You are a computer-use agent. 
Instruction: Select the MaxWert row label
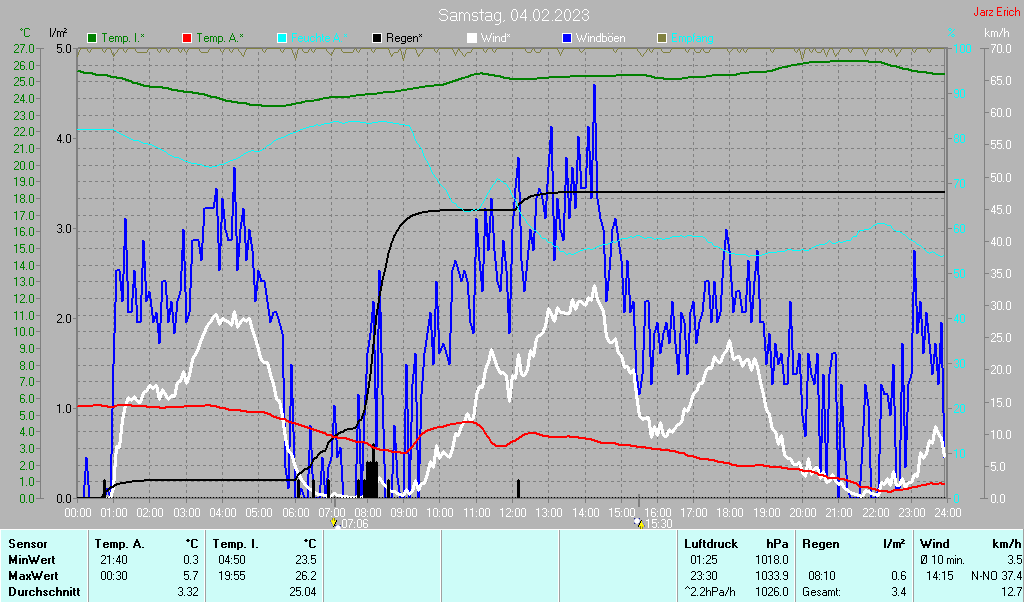33,576
